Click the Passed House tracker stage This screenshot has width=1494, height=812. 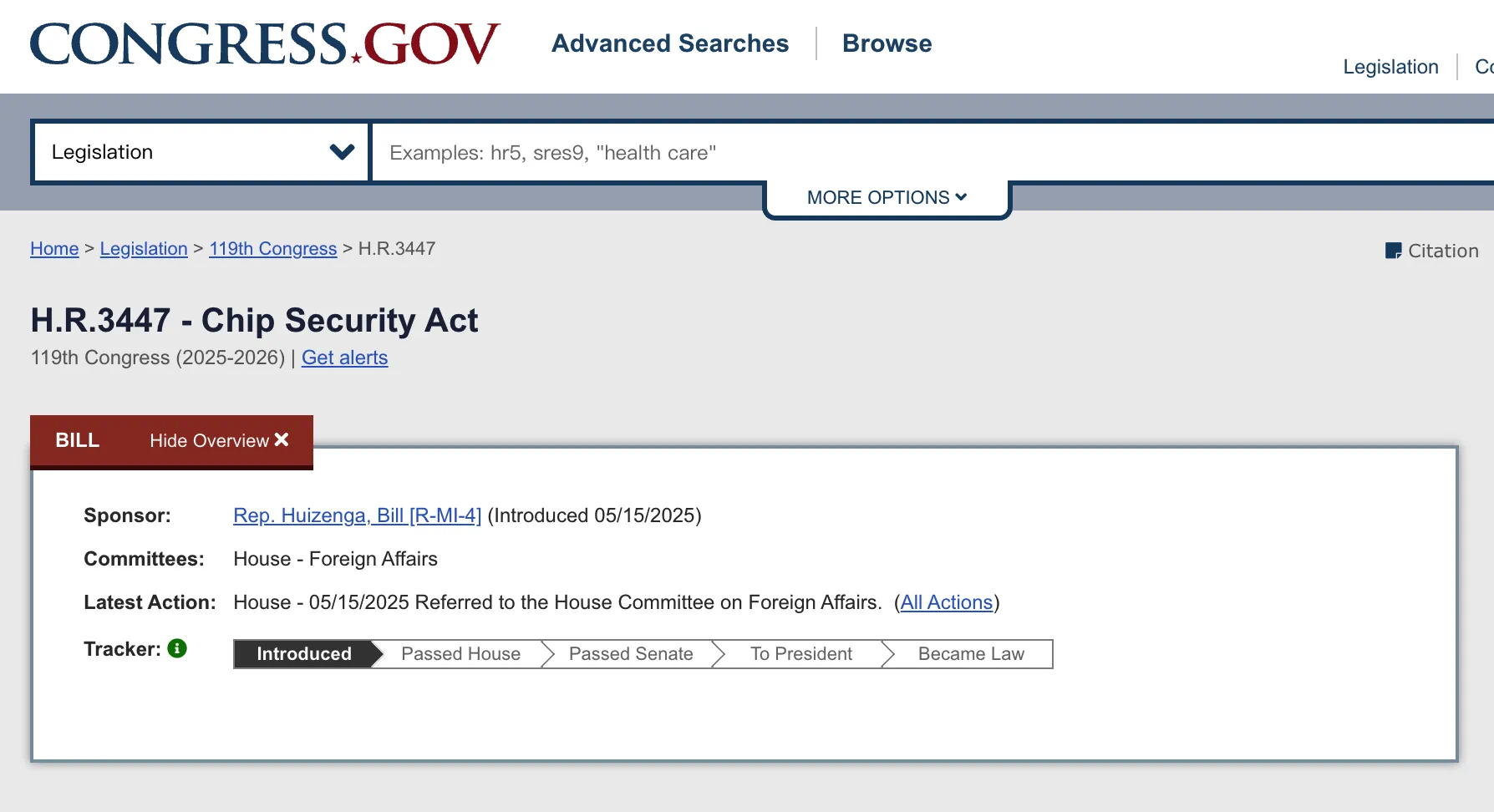point(460,654)
